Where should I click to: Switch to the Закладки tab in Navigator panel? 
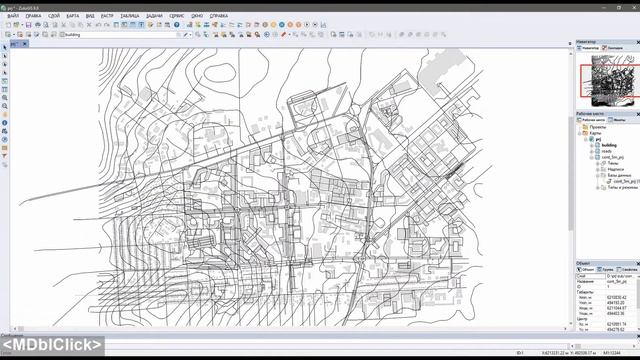coord(613,48)
